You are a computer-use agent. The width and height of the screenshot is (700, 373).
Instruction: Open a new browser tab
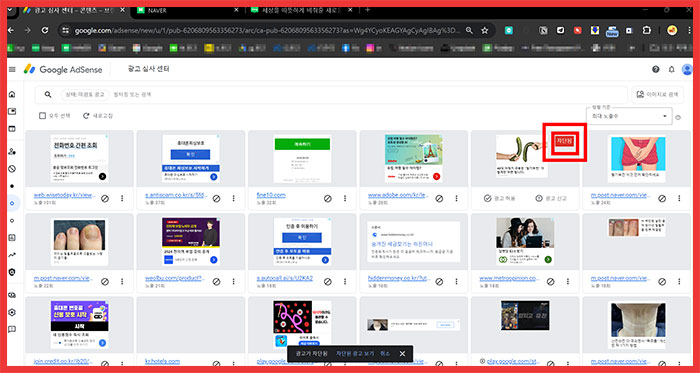tap(368, 10)
